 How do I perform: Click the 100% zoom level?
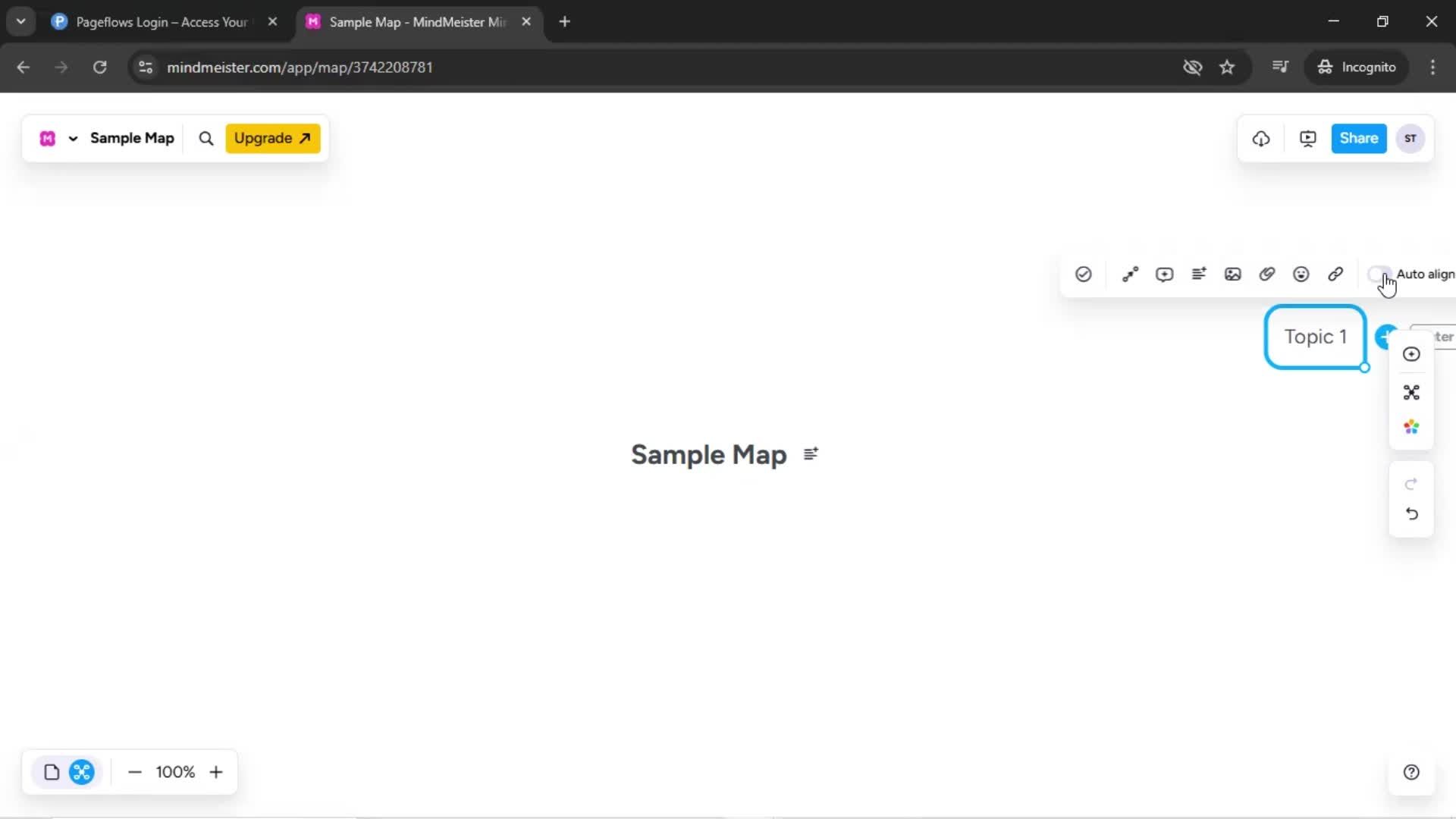(x=175, y=772)
